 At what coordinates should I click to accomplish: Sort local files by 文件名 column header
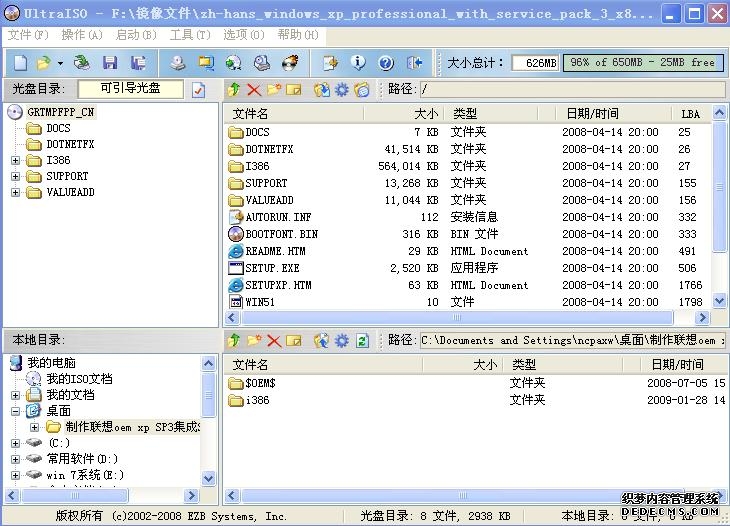(x=323, y=364)
